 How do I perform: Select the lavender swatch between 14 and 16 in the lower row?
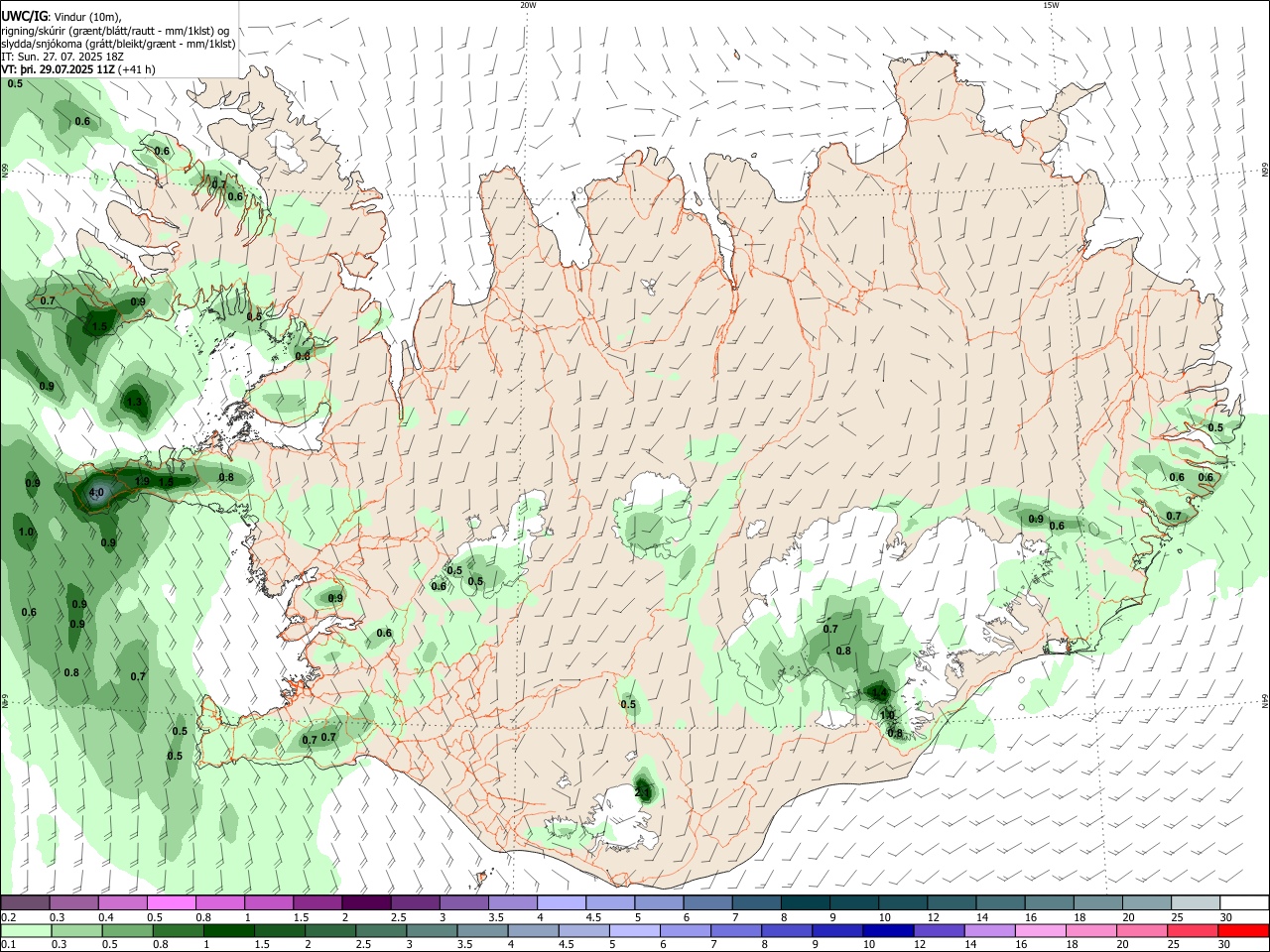[x=990, y=930]
